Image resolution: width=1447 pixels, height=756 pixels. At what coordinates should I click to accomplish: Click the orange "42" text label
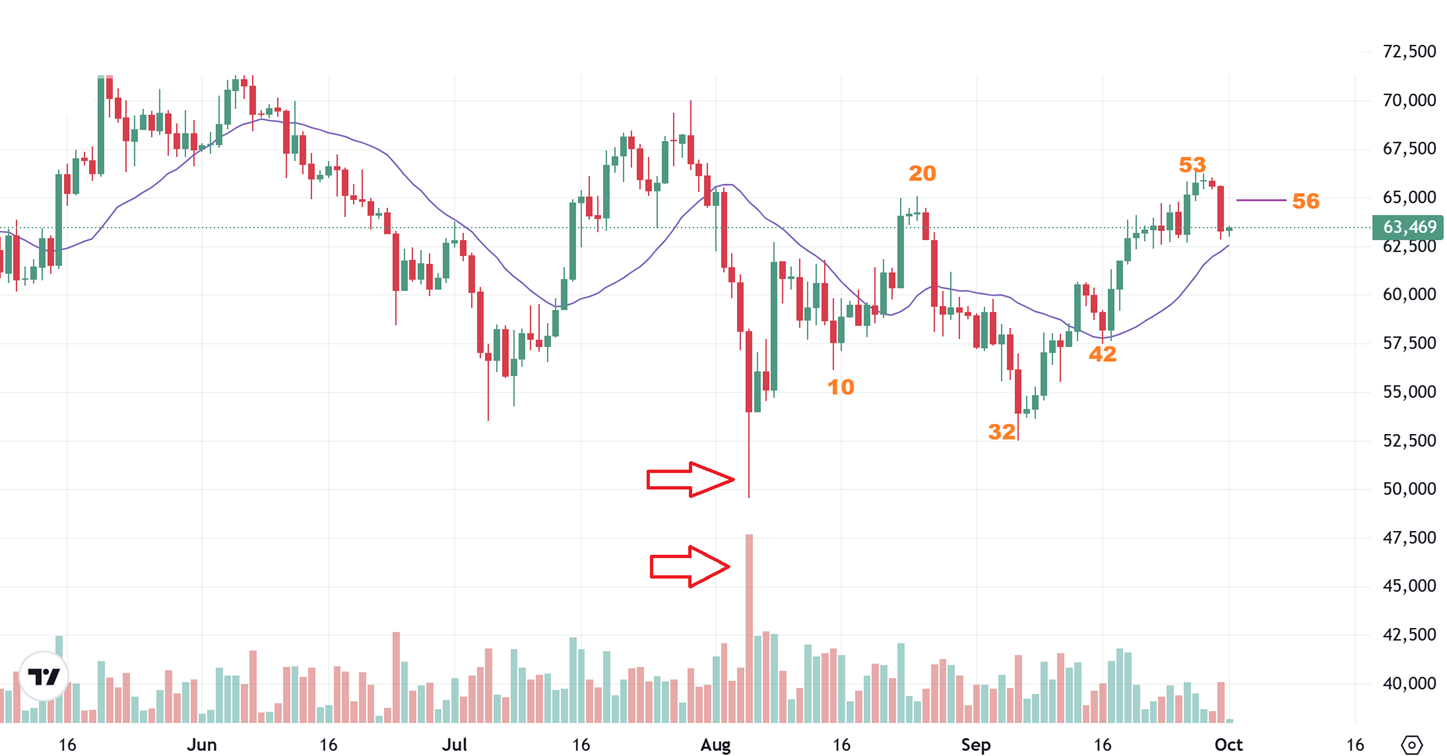[1102, 354]
